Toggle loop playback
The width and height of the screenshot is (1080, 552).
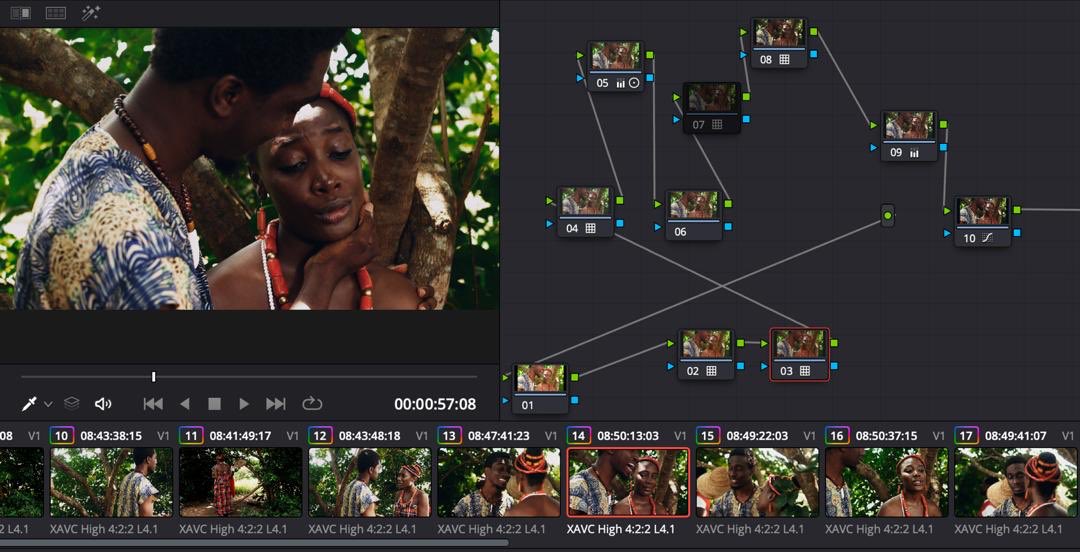312,403
